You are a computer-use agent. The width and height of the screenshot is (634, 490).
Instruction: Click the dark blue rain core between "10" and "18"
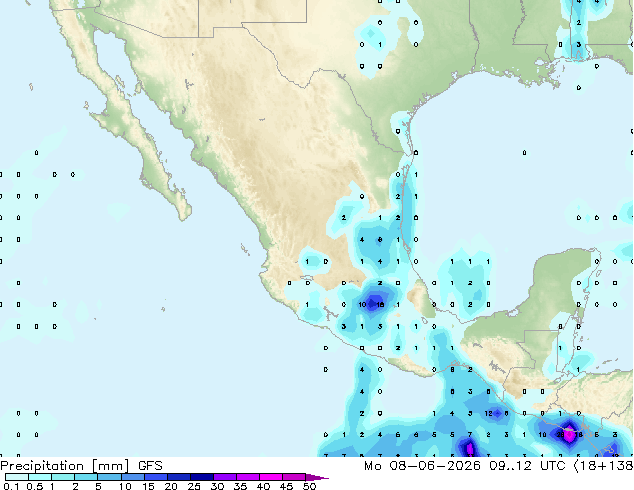tap(372, 304)
